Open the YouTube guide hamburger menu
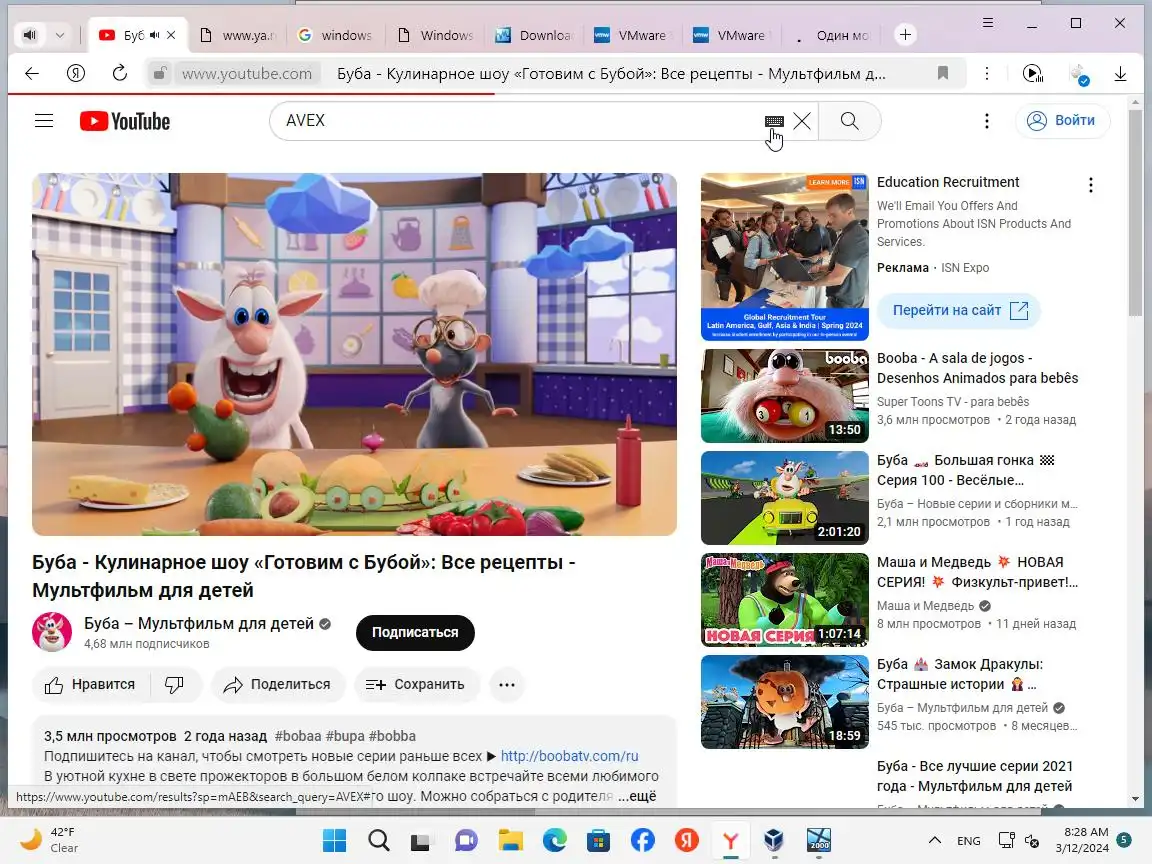1152x864 pixels. click(x=44, y=120)
